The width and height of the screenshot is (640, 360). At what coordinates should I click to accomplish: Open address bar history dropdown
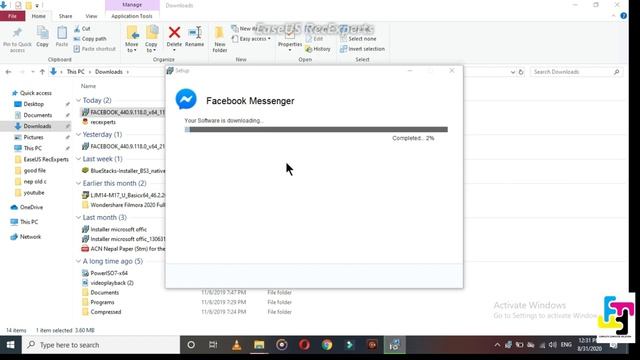(x=512, y=72)
